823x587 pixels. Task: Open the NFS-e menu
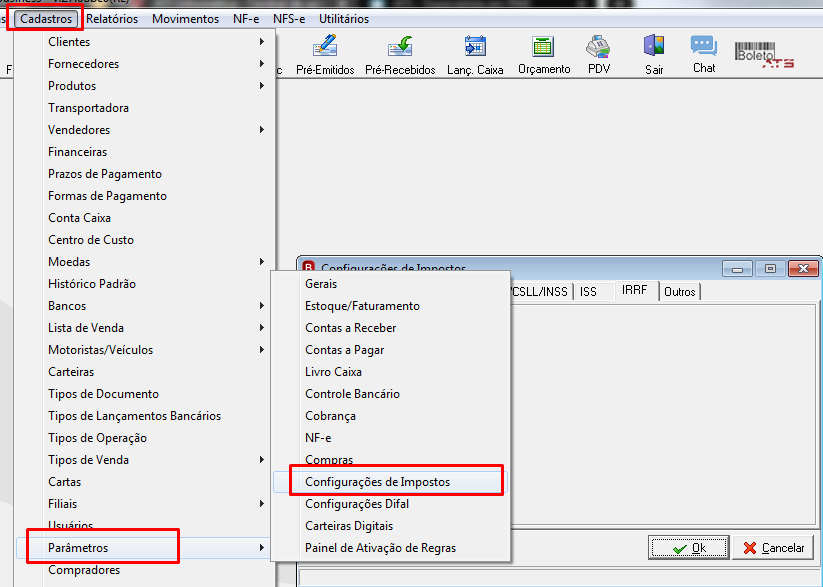(x=289, y=19)
